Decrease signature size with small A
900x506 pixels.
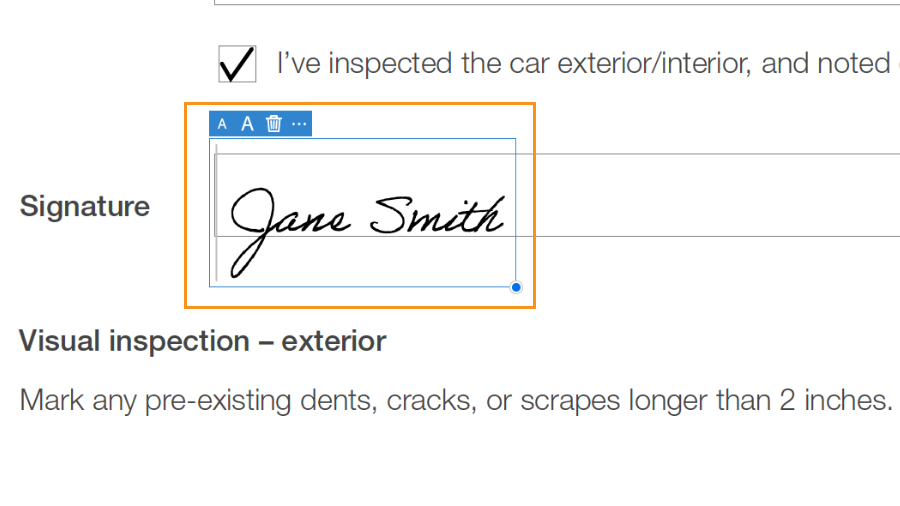click(x=222, y=124)
